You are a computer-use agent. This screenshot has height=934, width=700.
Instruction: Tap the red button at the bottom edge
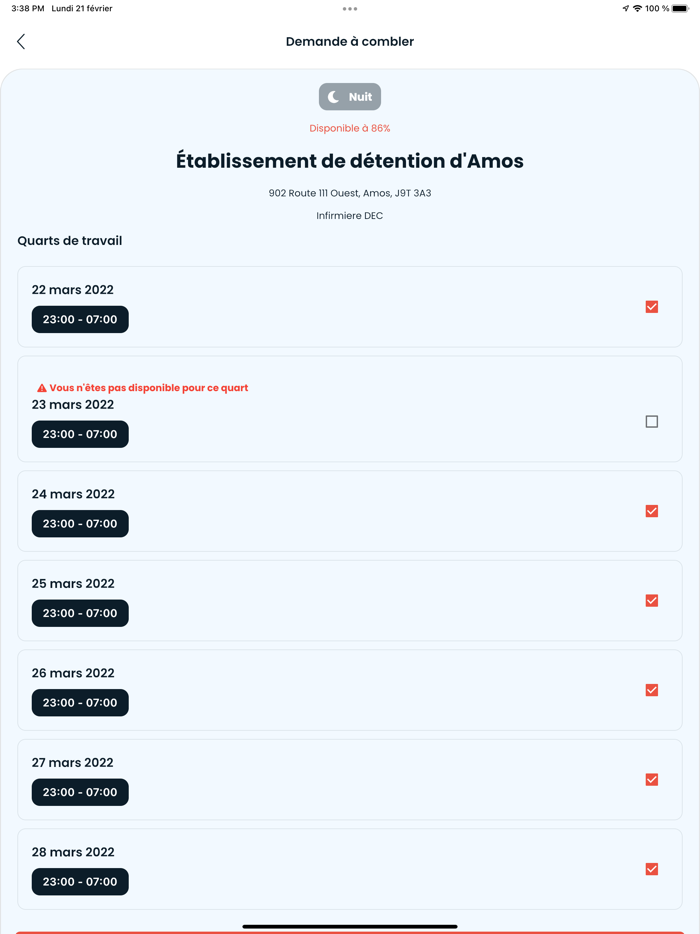pos(349,931)
